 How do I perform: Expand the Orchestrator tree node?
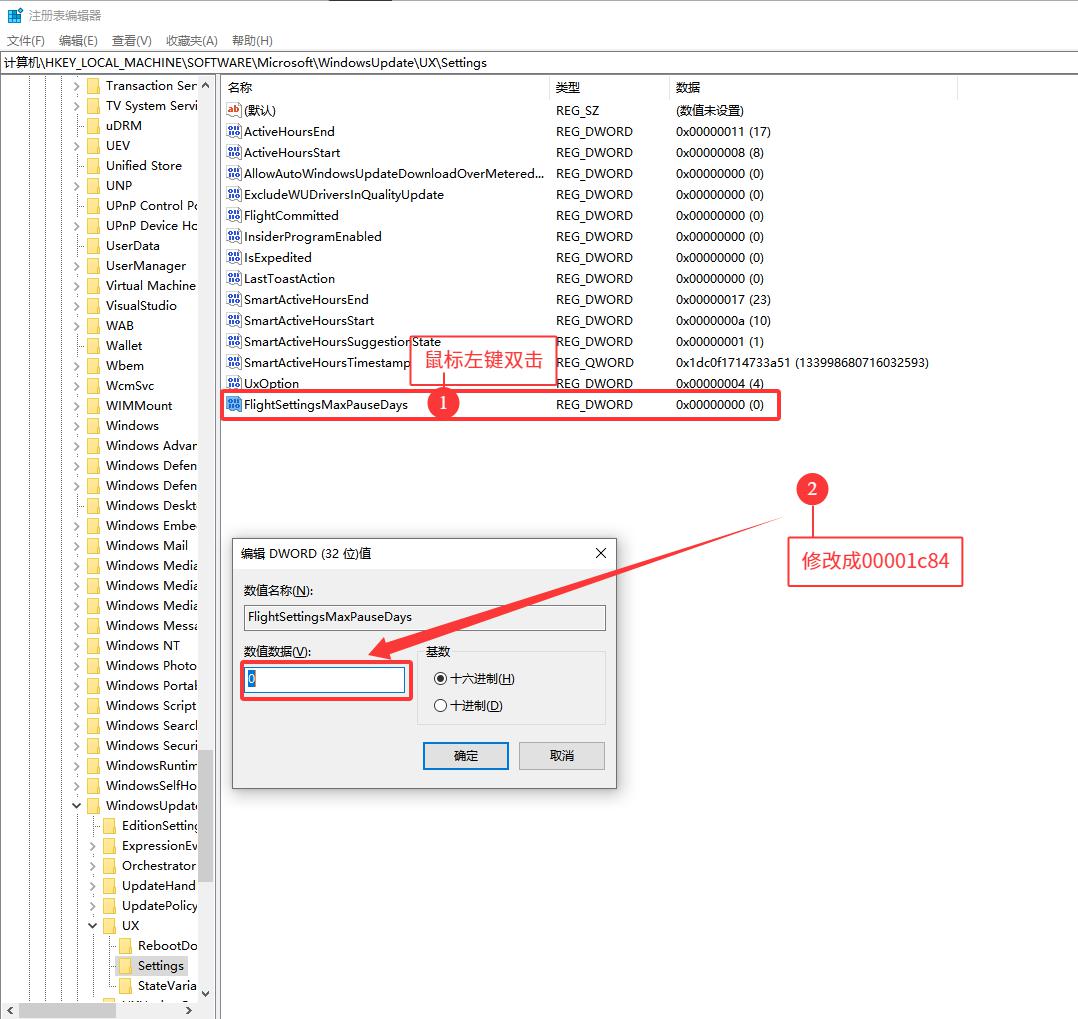[93, 866]
